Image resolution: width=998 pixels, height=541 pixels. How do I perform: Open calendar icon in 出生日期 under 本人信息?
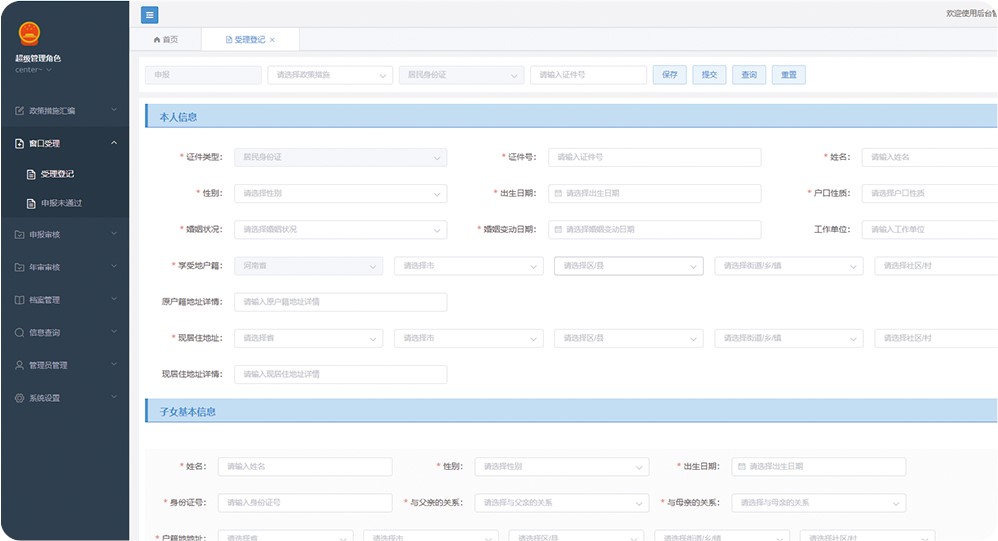(x=558, y=193)
